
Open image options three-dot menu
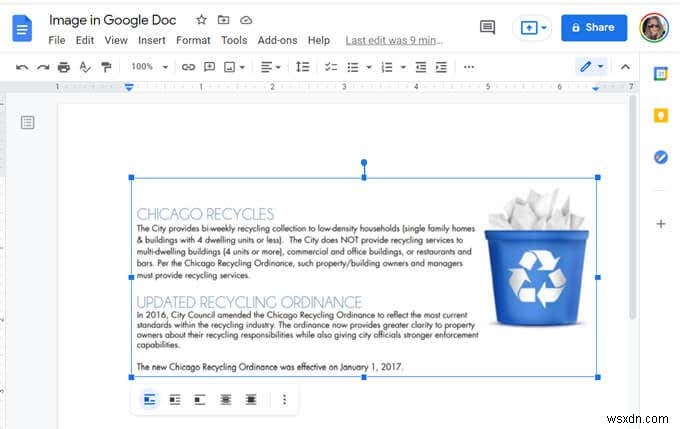pyautogui.click(x=284, y=400)
